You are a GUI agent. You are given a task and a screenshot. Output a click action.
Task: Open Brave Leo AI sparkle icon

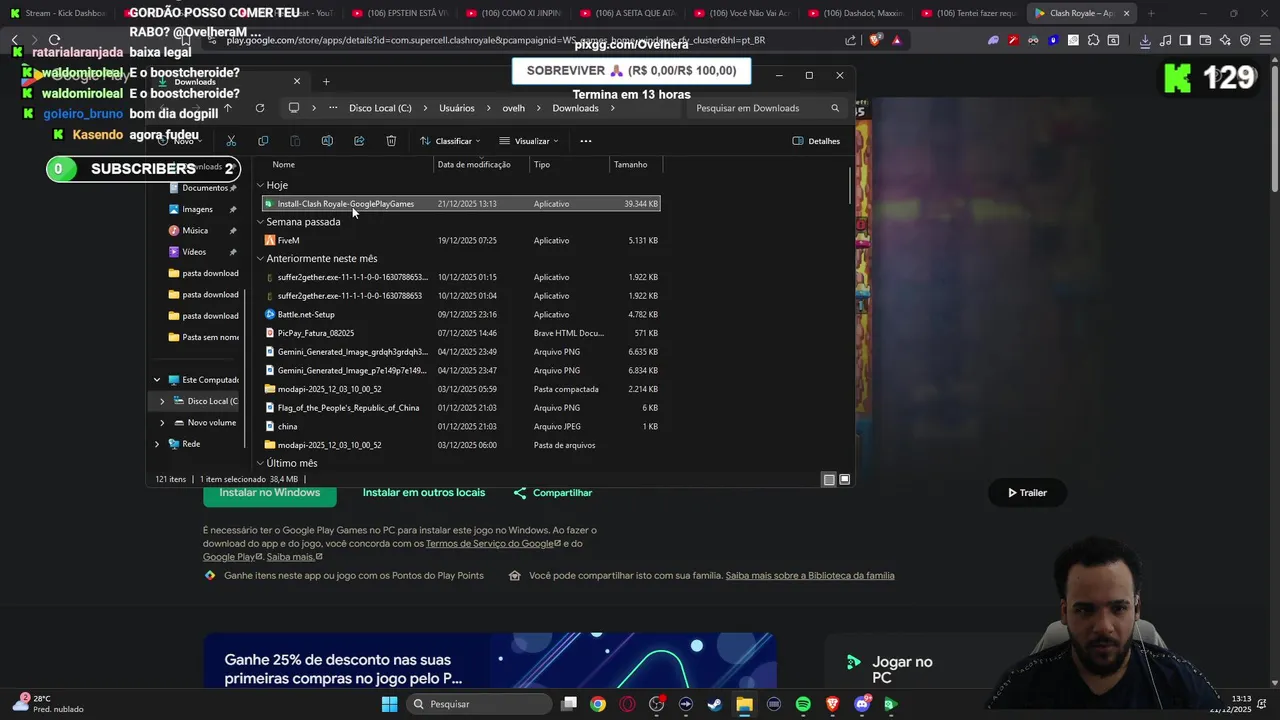(1225, 40)
